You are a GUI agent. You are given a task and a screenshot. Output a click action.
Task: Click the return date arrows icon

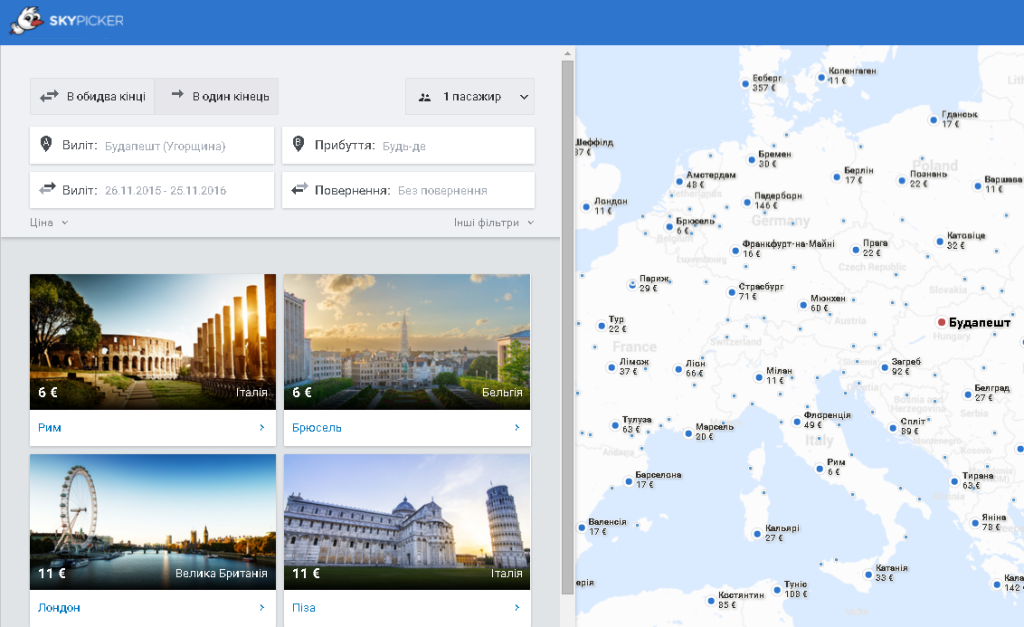299,189
